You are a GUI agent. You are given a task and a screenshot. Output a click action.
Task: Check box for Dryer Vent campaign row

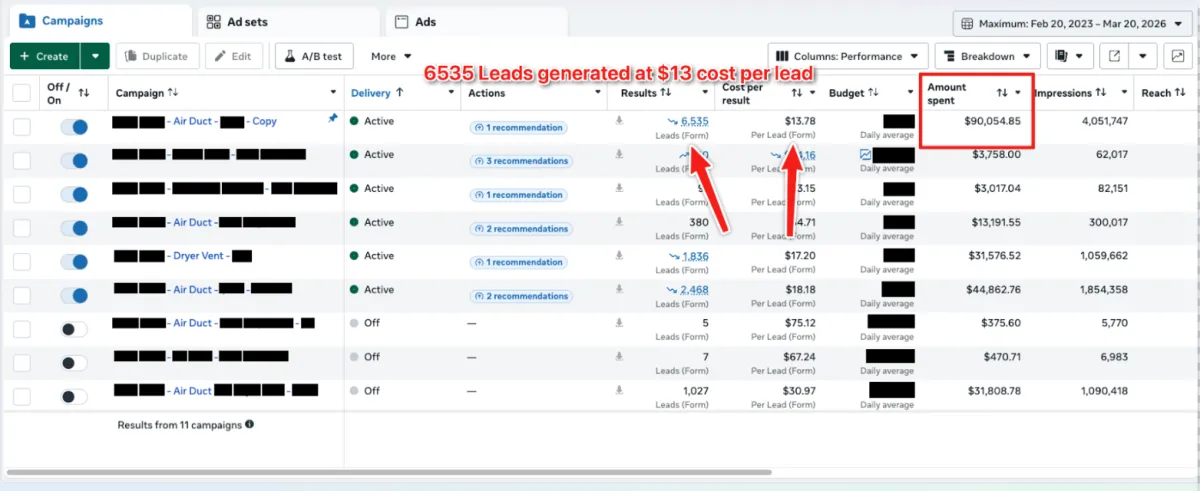(21, 262)
